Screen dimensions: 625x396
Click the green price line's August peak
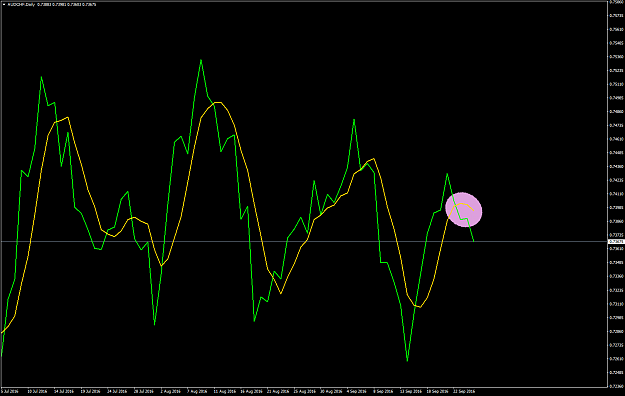click(201, 61)
